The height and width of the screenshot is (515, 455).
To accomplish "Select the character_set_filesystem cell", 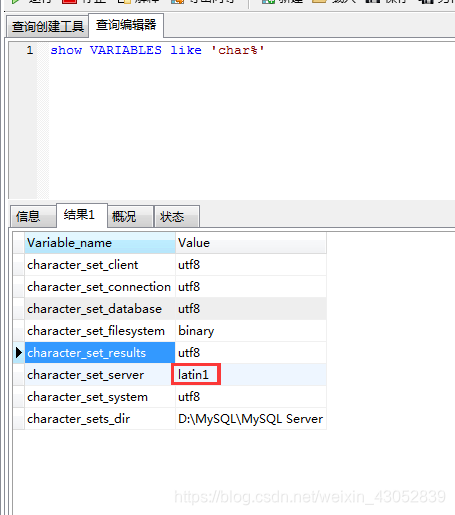I will pyautogui.click(x=100, y=331).
